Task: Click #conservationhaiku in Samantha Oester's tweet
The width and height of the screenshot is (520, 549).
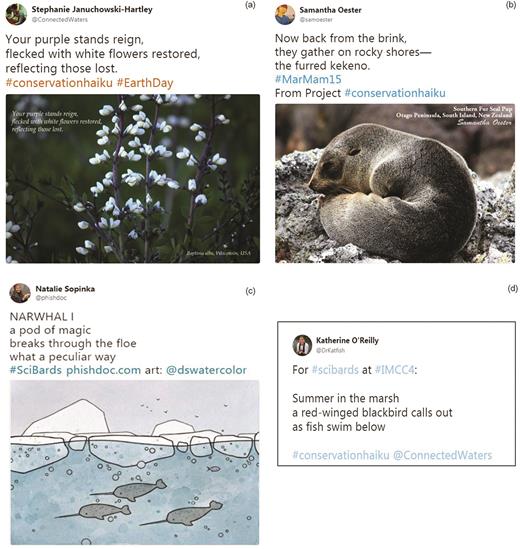Action: coord(395,93)
